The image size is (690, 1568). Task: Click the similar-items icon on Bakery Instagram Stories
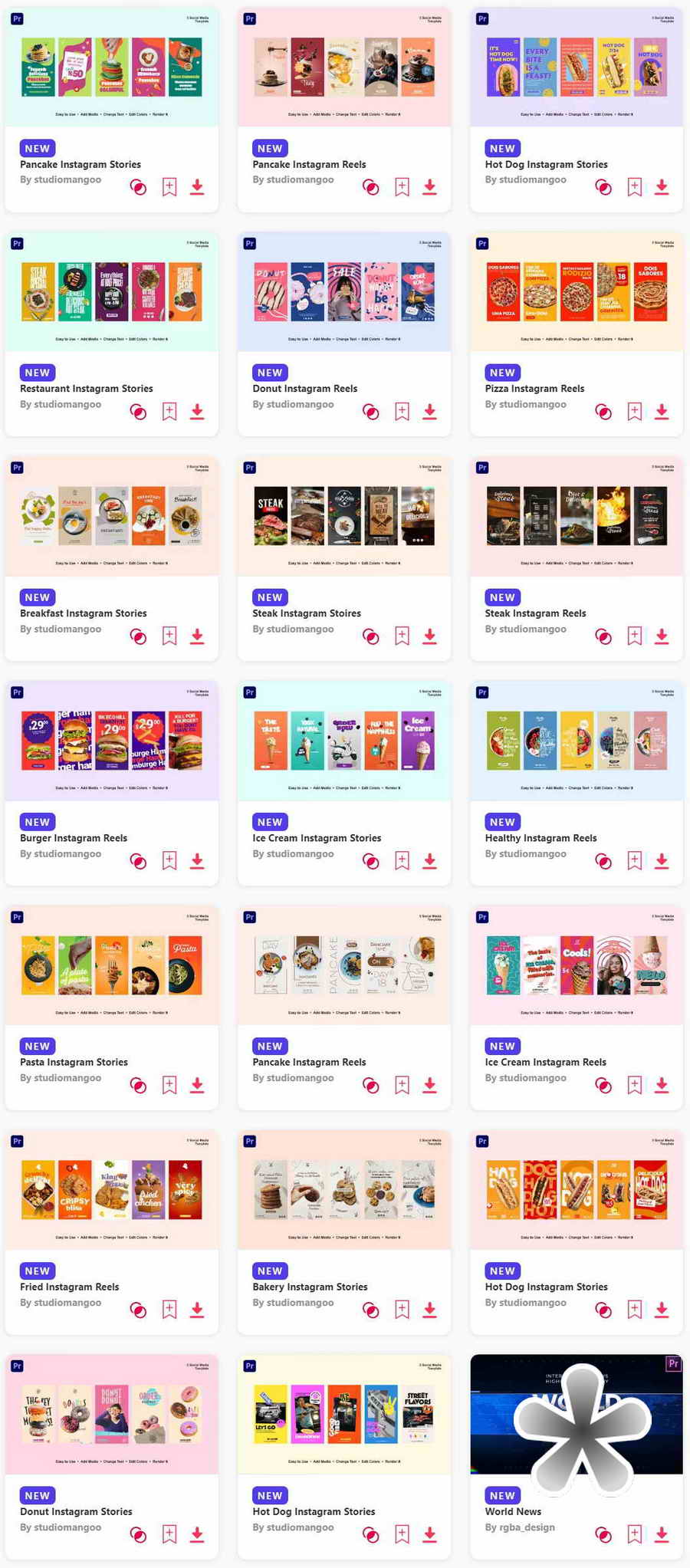[371, 1310]
